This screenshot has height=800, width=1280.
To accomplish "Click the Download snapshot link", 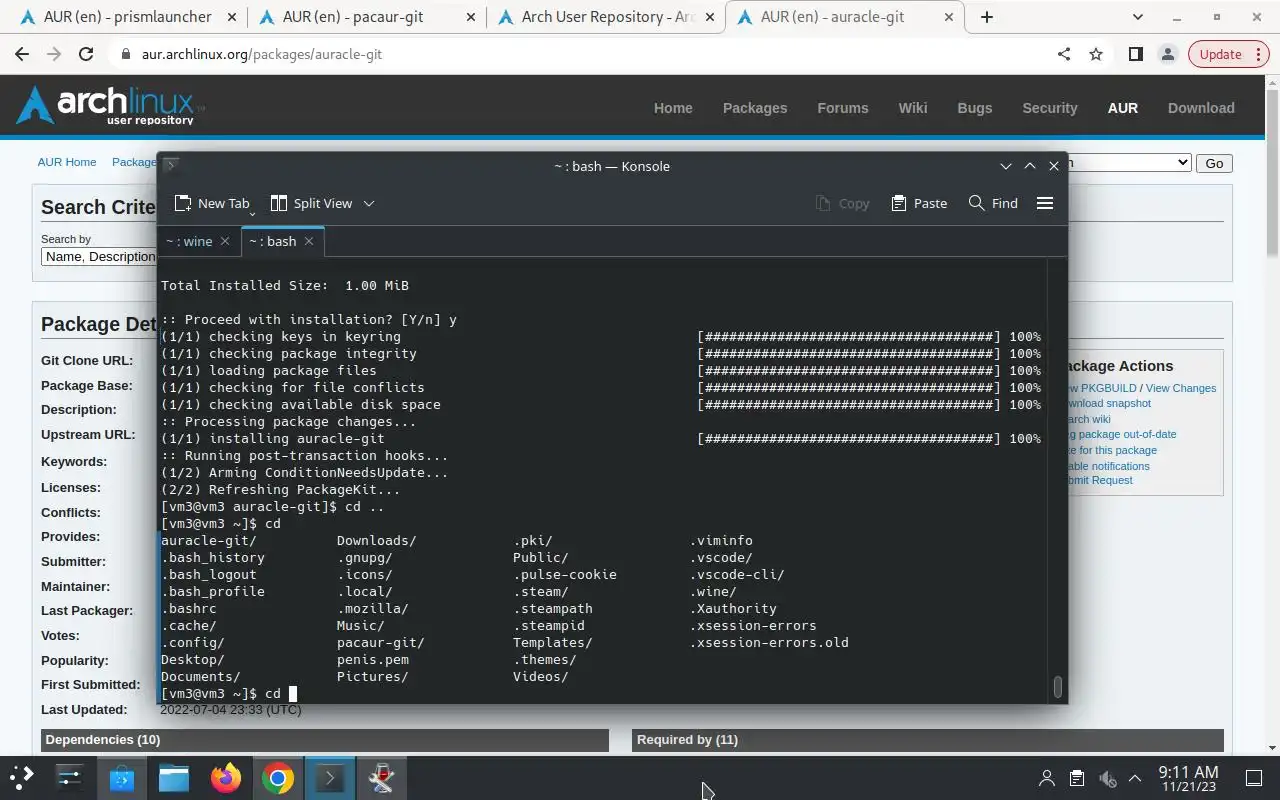I will click(1109, 403).
